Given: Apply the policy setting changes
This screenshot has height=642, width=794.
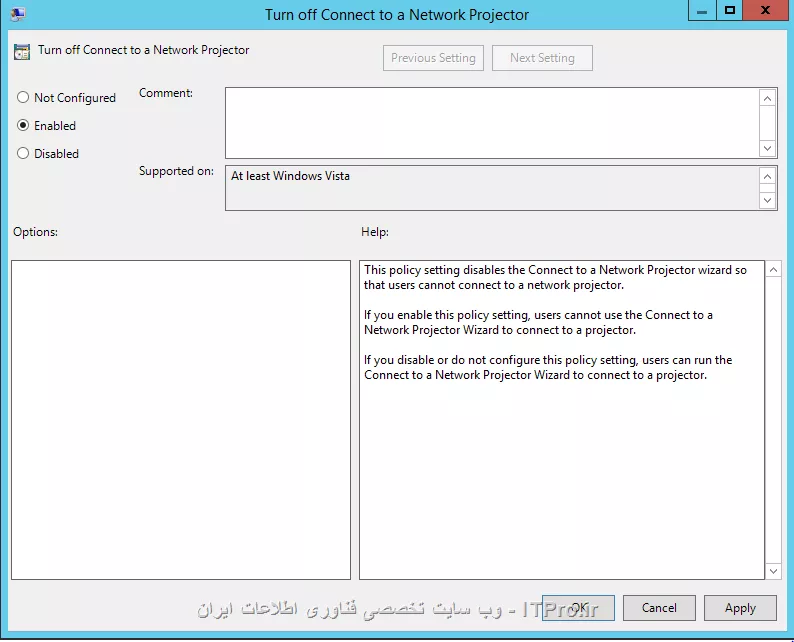Looking at the screenshot, I should (740, 608).
